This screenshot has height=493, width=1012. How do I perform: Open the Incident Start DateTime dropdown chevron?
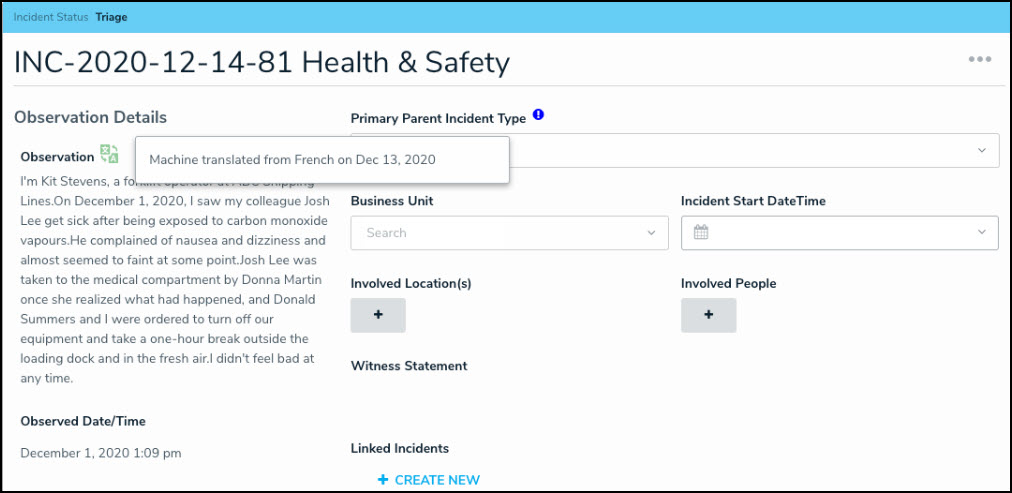(x=981, y=233)
